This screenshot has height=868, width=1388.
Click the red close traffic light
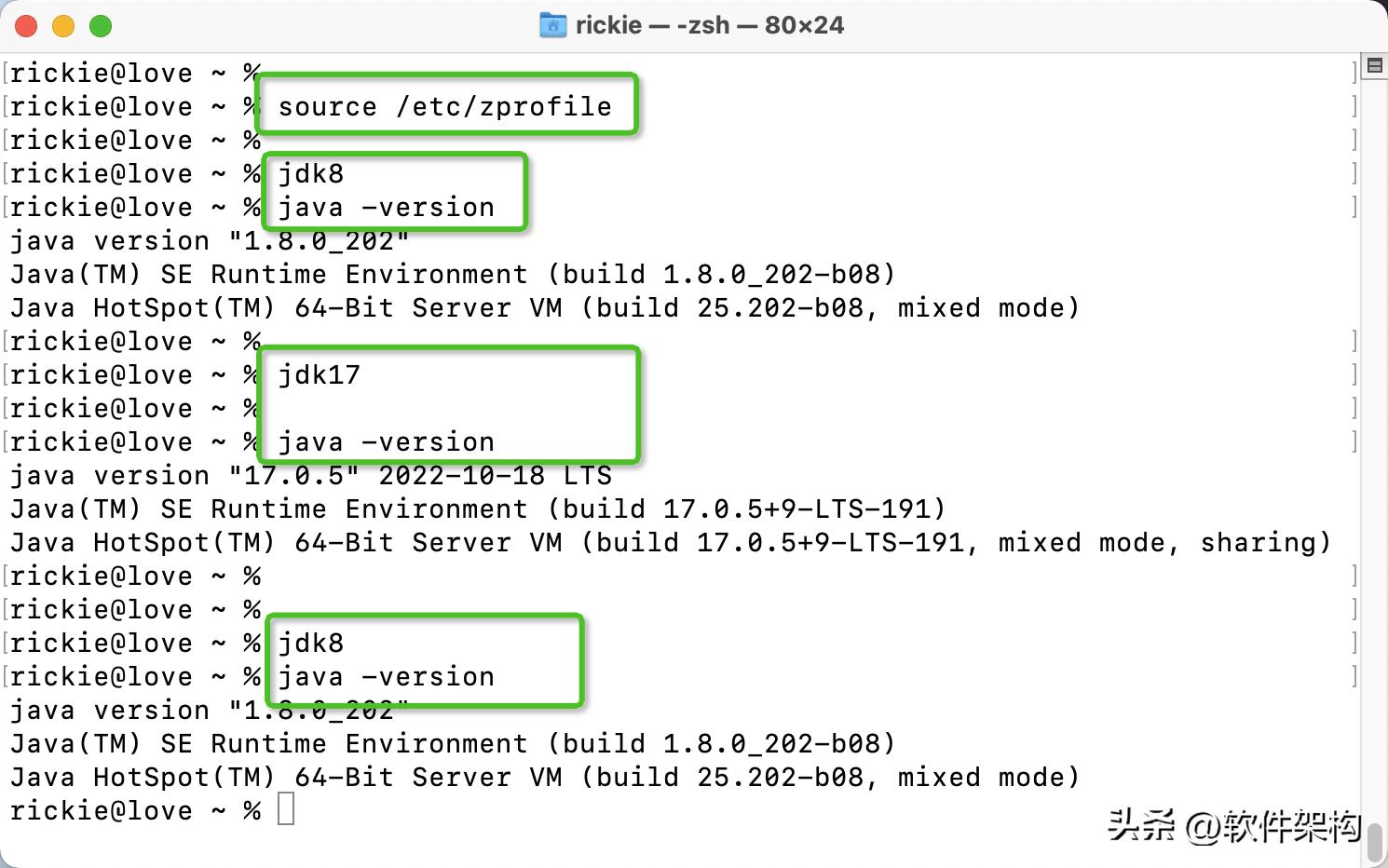[26, 25]
